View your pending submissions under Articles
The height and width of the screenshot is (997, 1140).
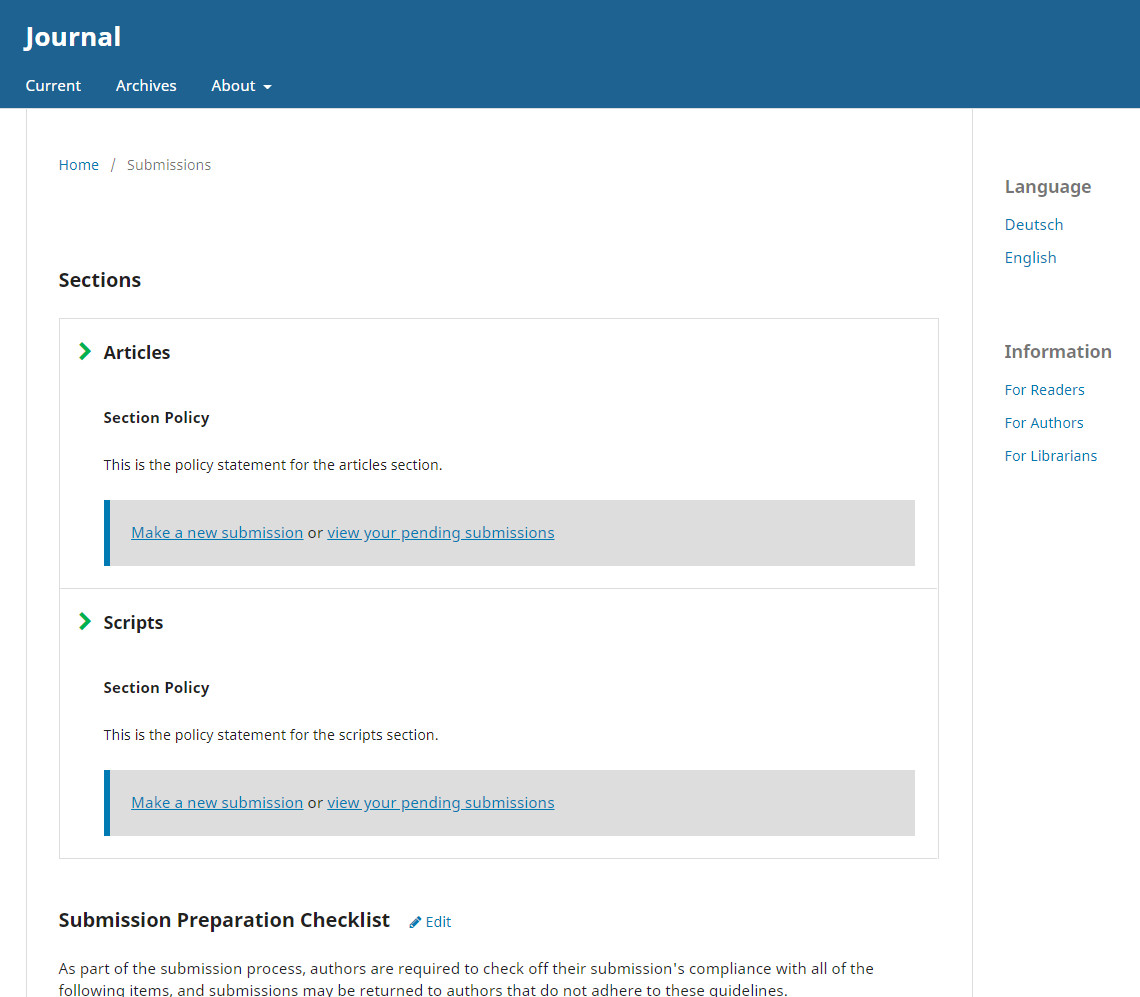pyautogui.click(x=441, y=533)
